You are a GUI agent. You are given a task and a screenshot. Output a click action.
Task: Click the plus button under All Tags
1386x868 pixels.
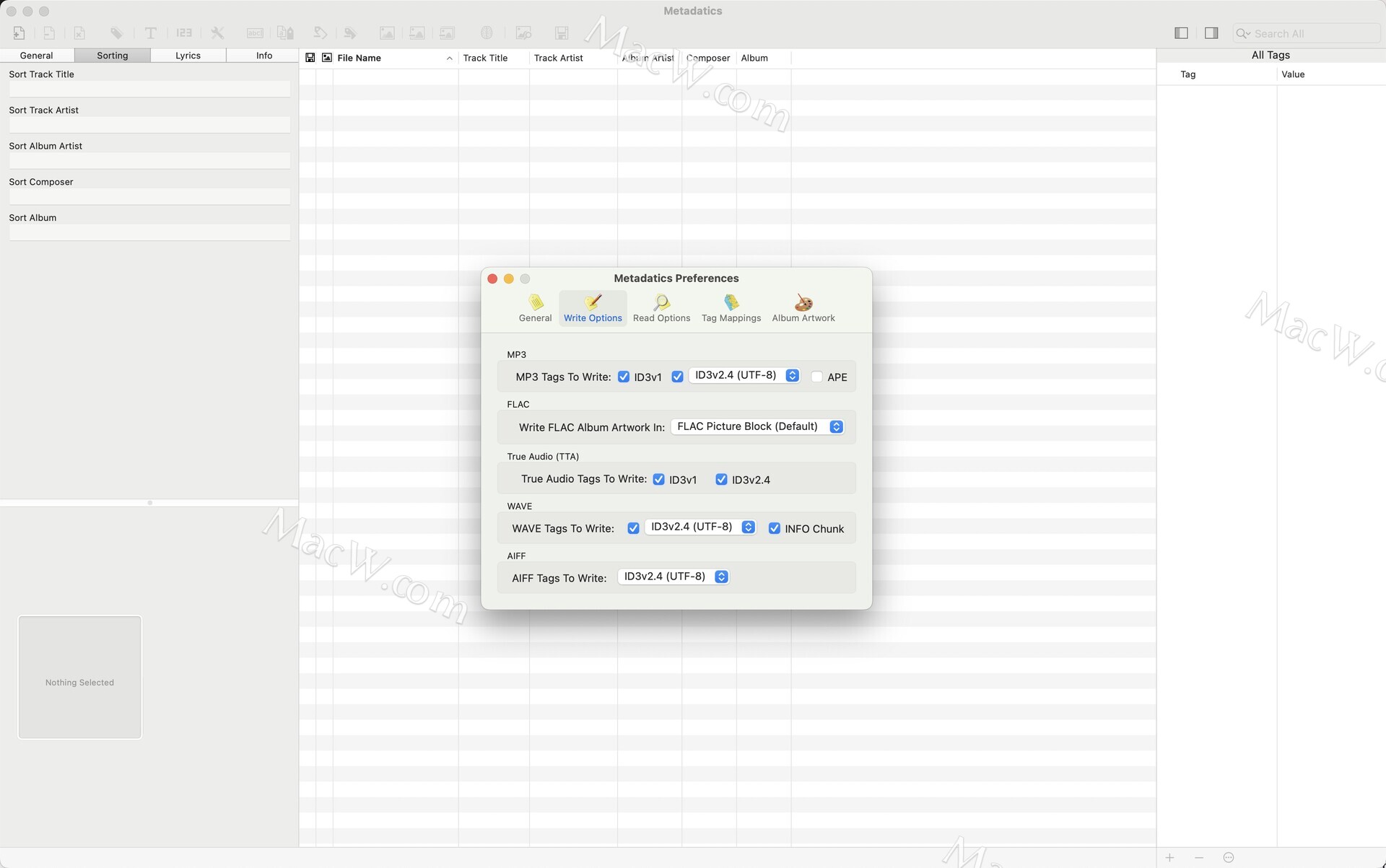(1169, 857)
